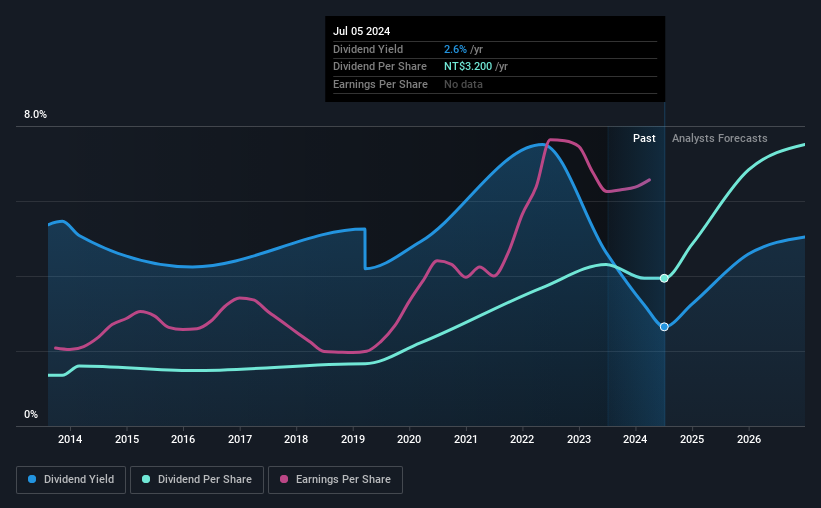Click the 2018 x-axis label

pos(296,439)
